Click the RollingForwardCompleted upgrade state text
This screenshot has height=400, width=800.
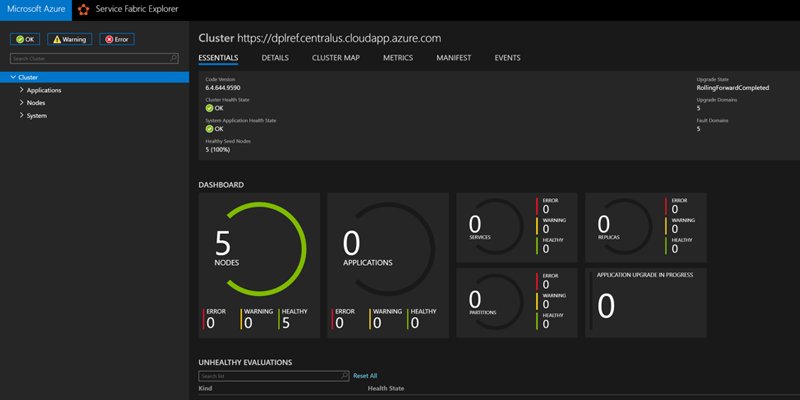(x=733, y=88)
